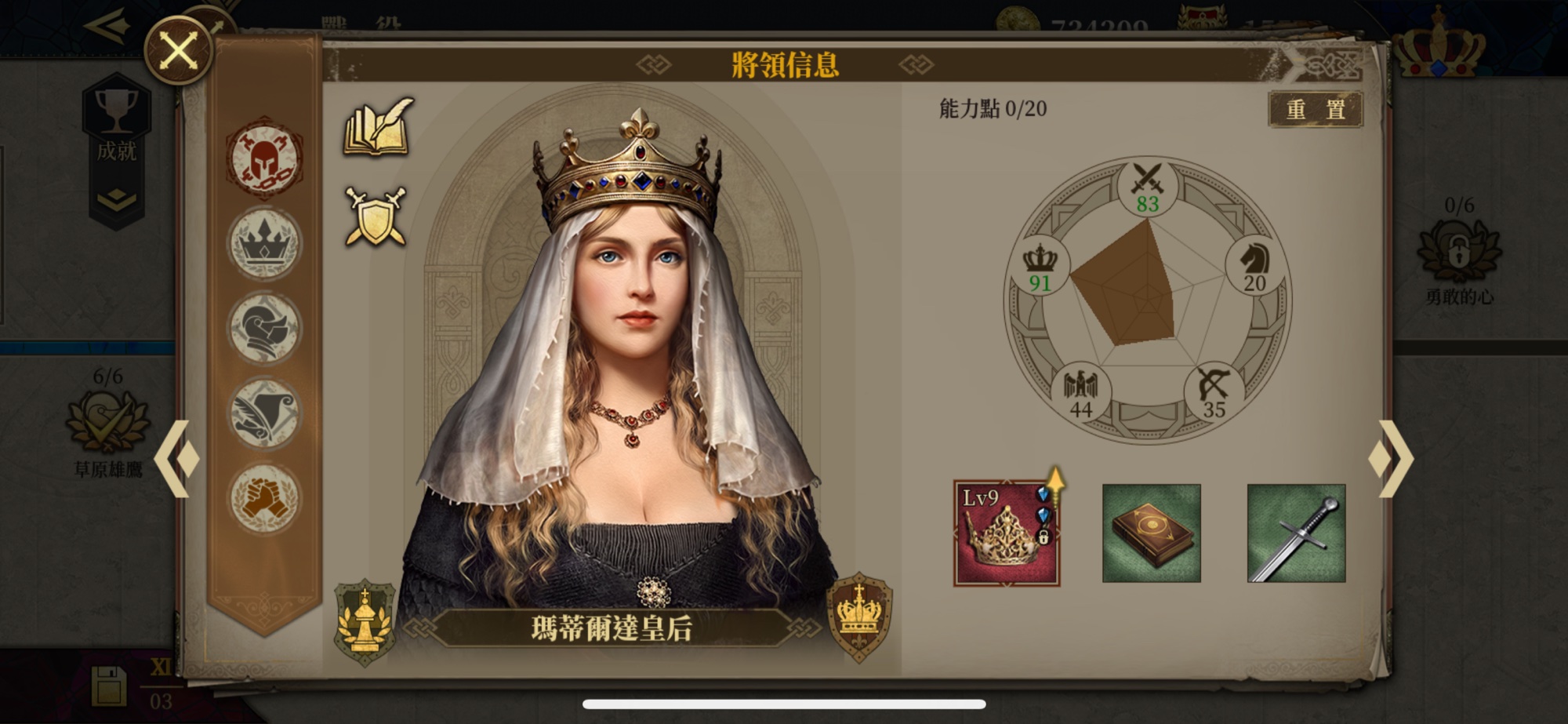Screen dimensions: 1568x724
Task: Select the knight helmet category
Action: click(264, 329)
